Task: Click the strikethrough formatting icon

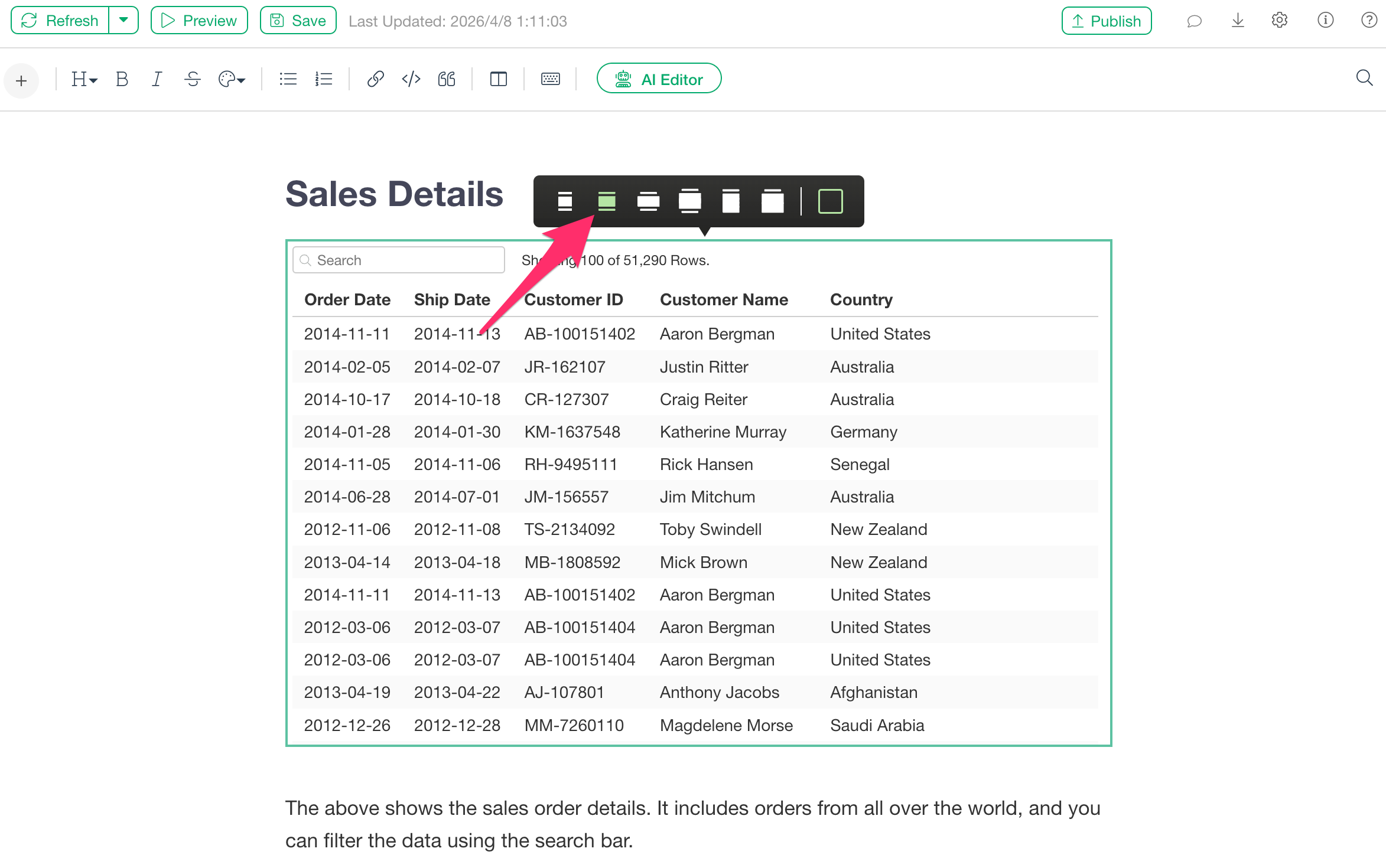Action: (x=193, y=79)
